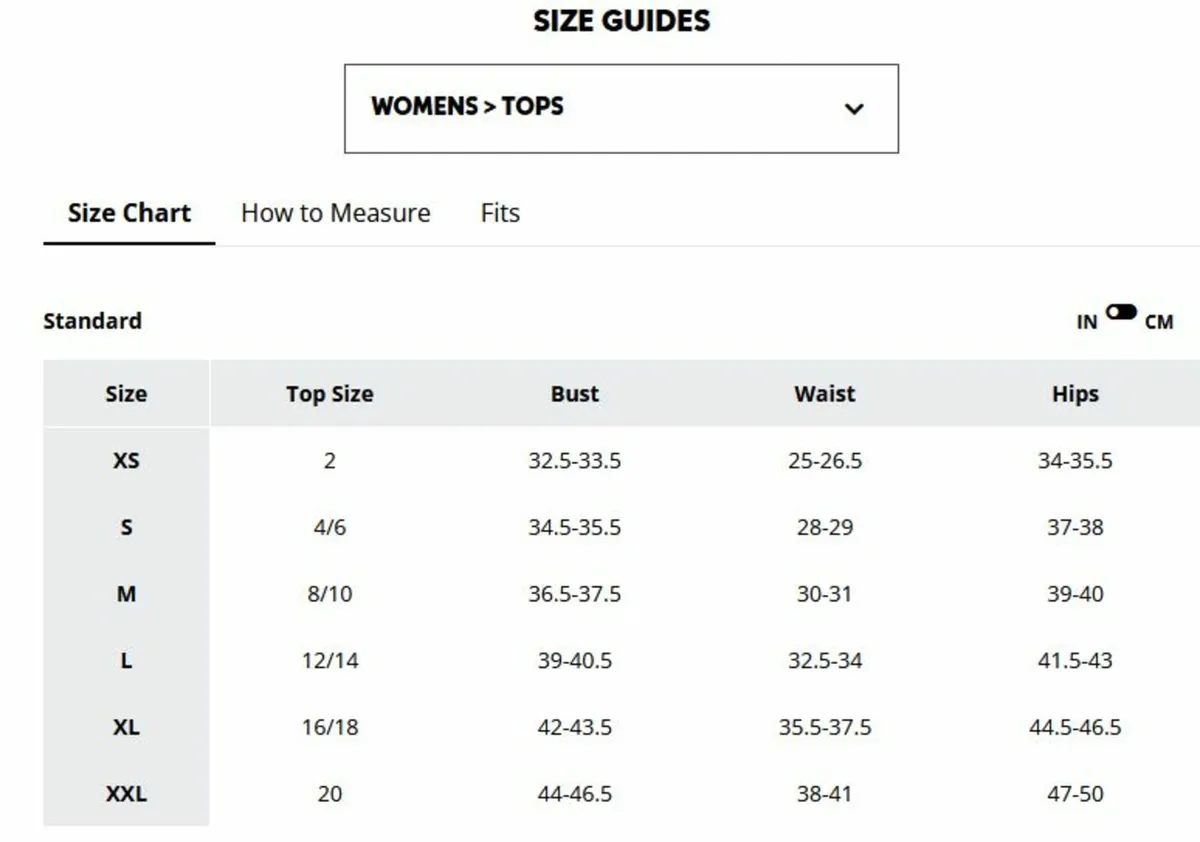
Task: Open the Fits tab
Action: pos(500,213)
